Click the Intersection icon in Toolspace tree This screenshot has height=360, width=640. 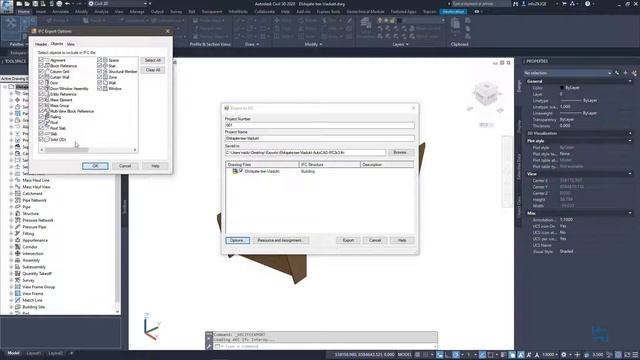pos(18,253)
